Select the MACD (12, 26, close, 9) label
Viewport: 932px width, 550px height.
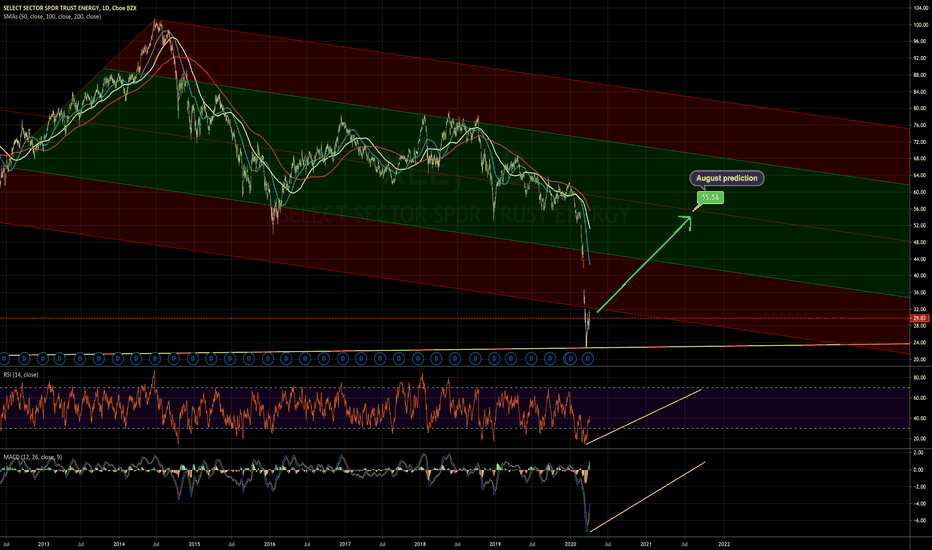pyautogui.click(x=32, y=457)
